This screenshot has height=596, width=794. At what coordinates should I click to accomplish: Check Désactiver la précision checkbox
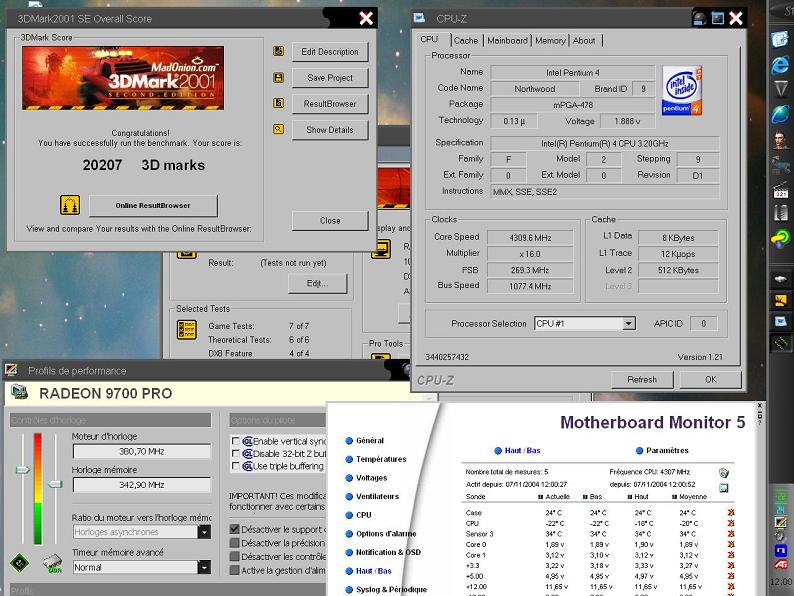pyautogui.click(x=234, y=542)
